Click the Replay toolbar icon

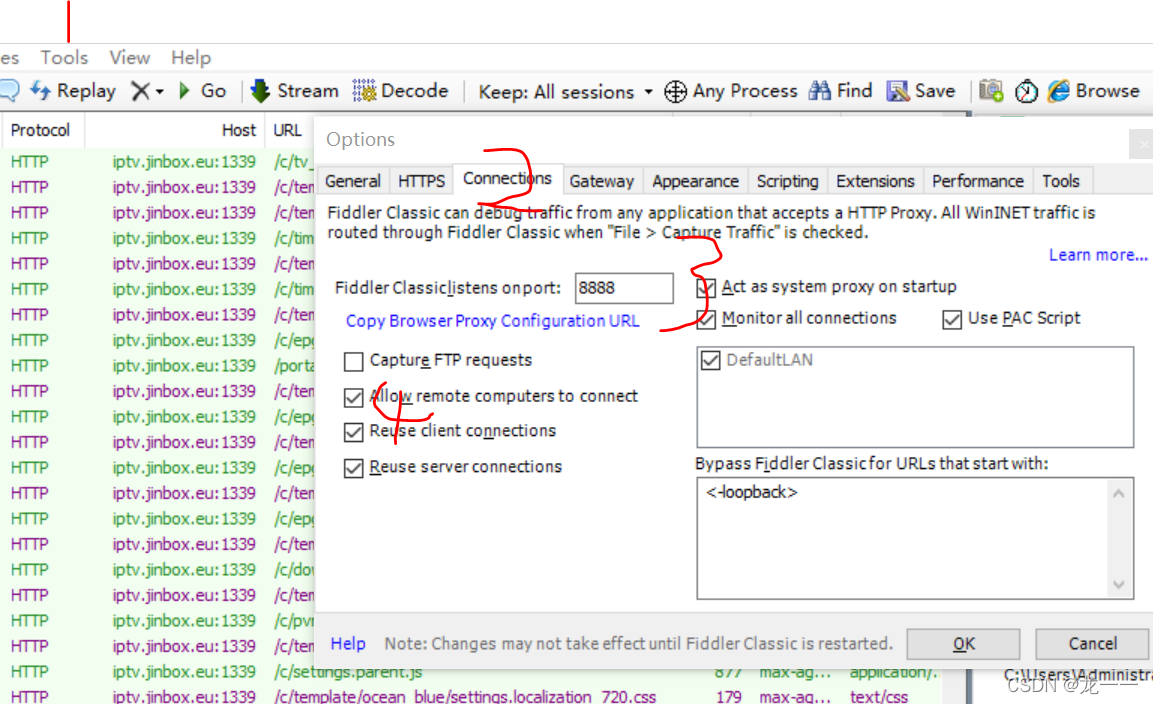point(40,90)
